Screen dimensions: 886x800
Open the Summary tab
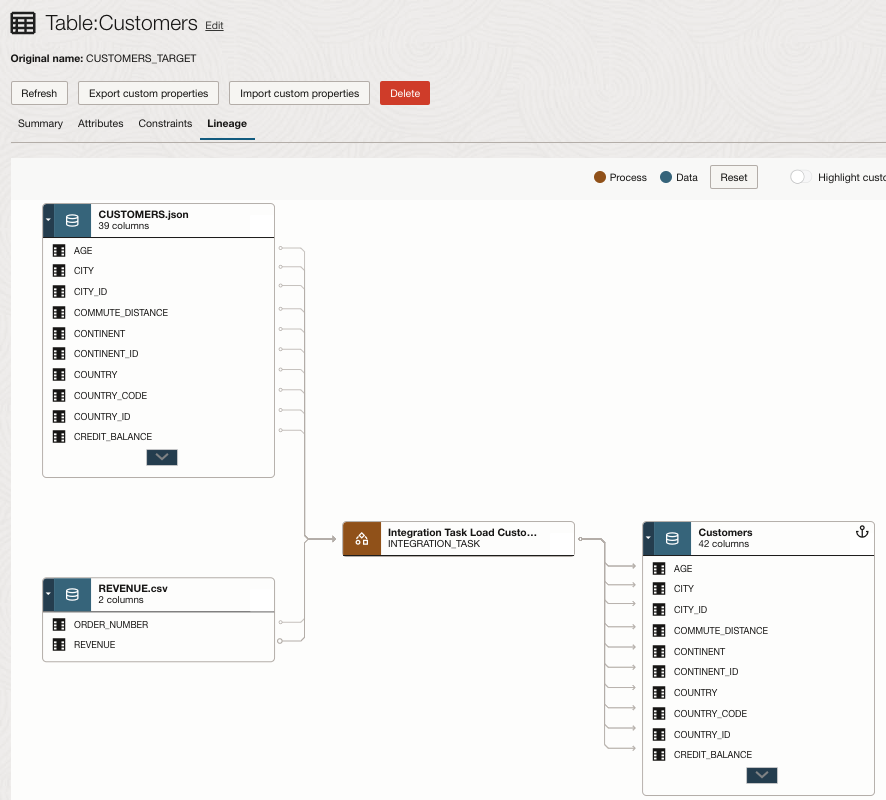tap(40, 123)
